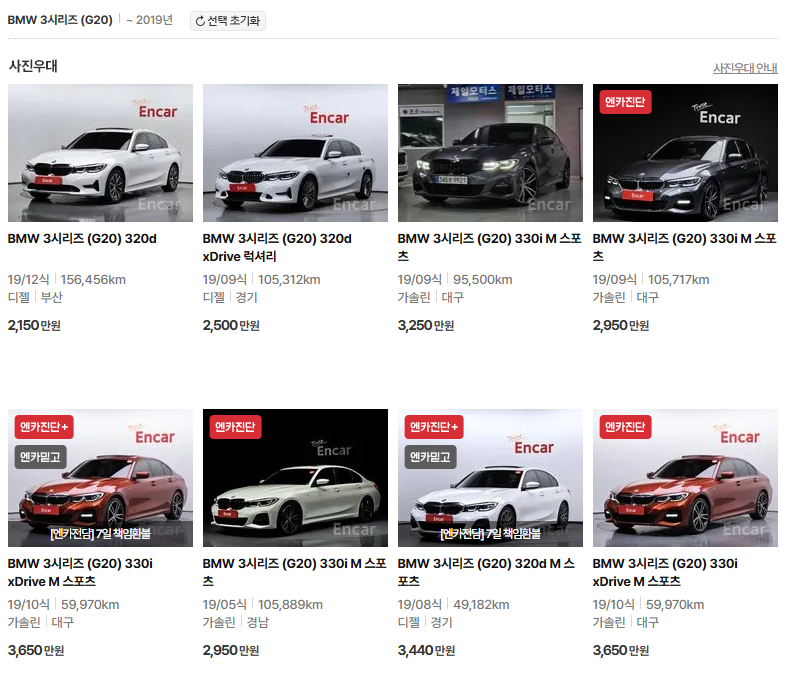This screenshot has width=786, height=676.
Task: Open the 사진우대 안내 link
Action: click(745, 68)
